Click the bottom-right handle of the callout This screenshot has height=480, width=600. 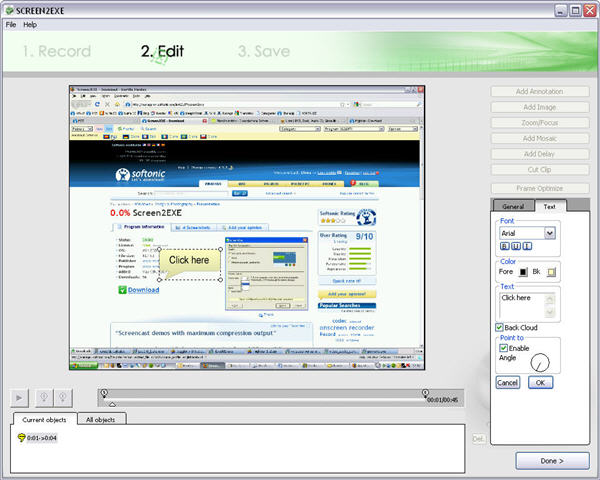[x=220, y=280]
